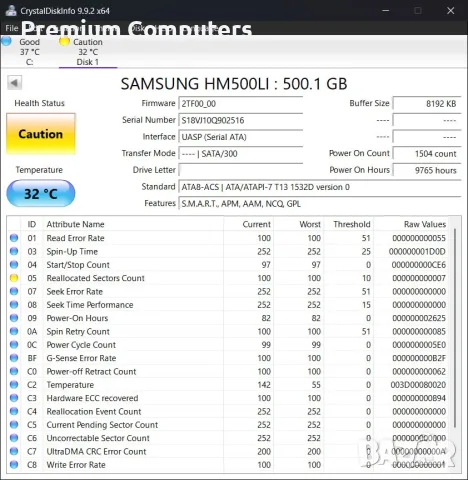The width and height of the screenshot is (468, 480).
Task: Select the Seek Time Performance attribute name
Action: tap(90, 305)
